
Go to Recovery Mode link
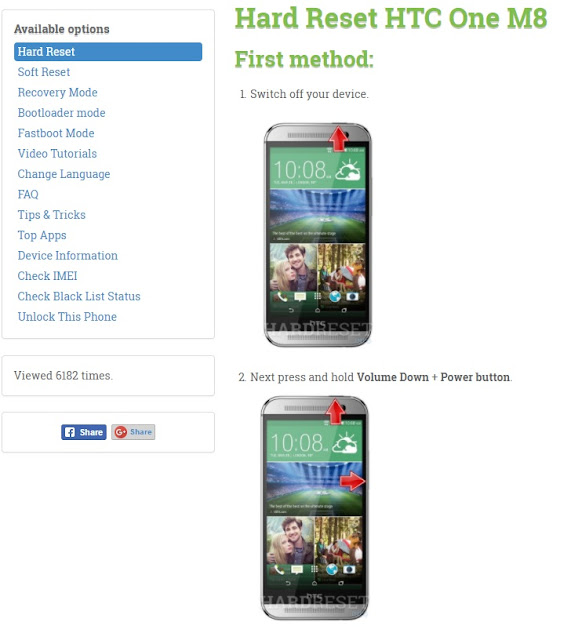pyautogui.click(x=58, y=92)
